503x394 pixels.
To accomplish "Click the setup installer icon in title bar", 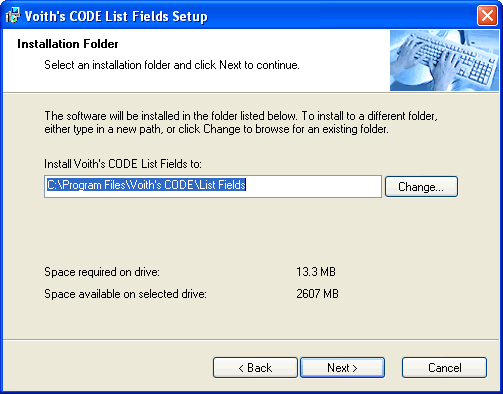I will (12, 16).
